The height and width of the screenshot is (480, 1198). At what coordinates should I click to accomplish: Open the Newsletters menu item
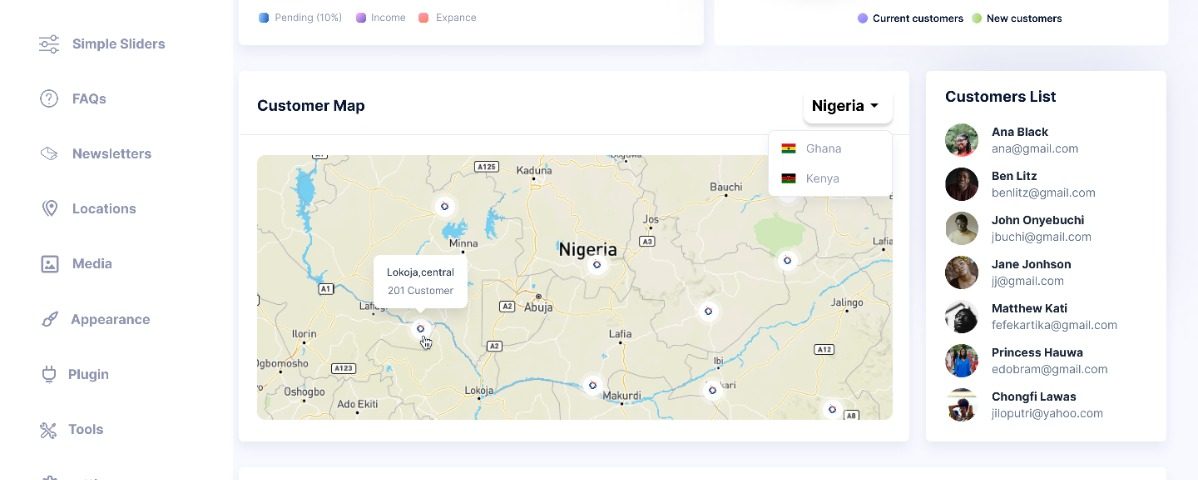tap(111, 154)
